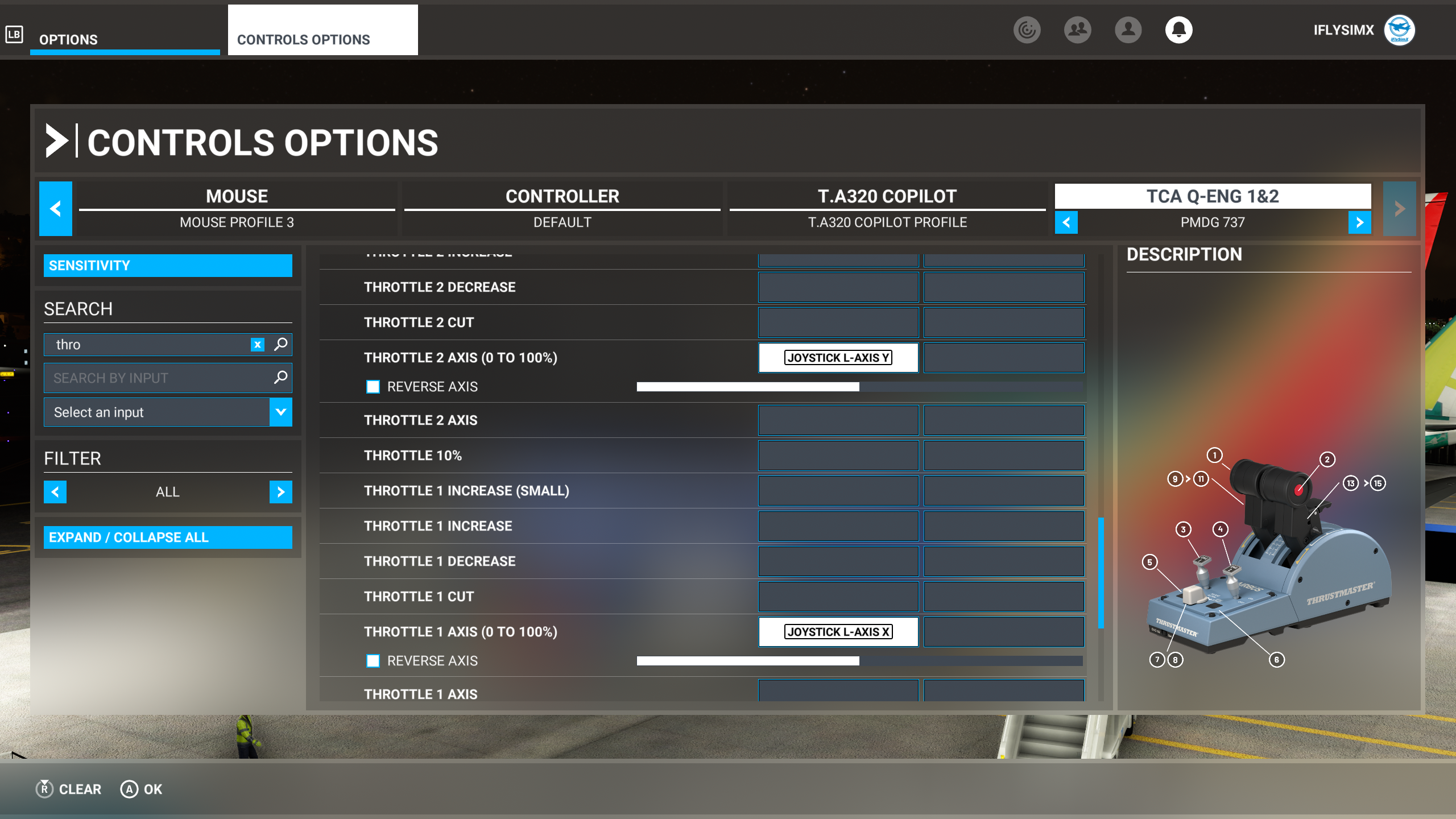Image resolution: width=1456 pixels, height=819 pixels.
Task: Click the JOYSTICK L-AXIS X binding box
Action: (x=838, y=632)
